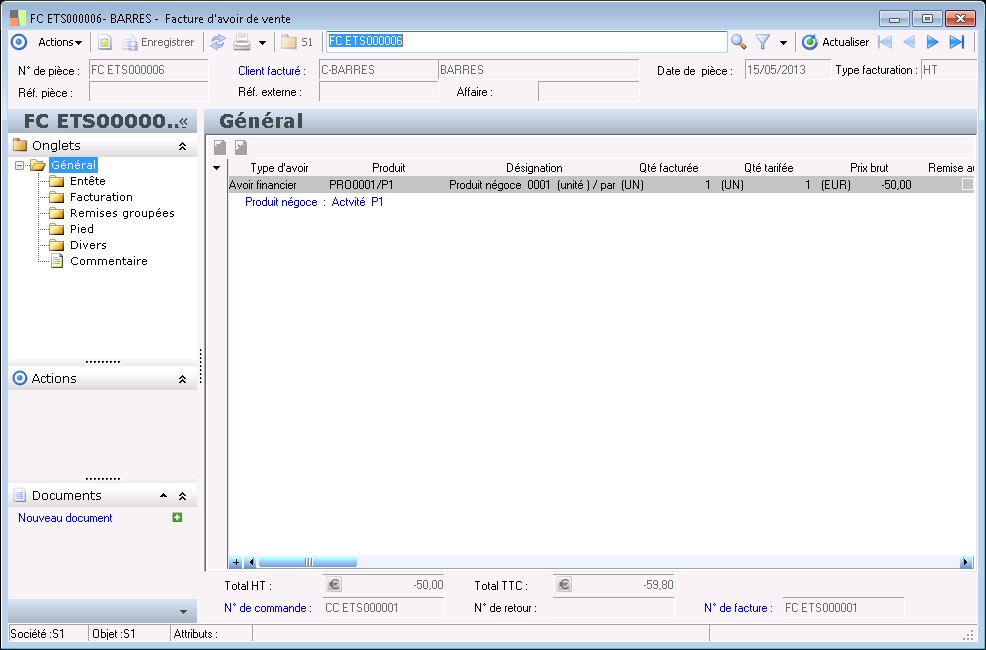Open the Actions dropdown menu
Screen dimensions: 986x650
tap(59, 42)
